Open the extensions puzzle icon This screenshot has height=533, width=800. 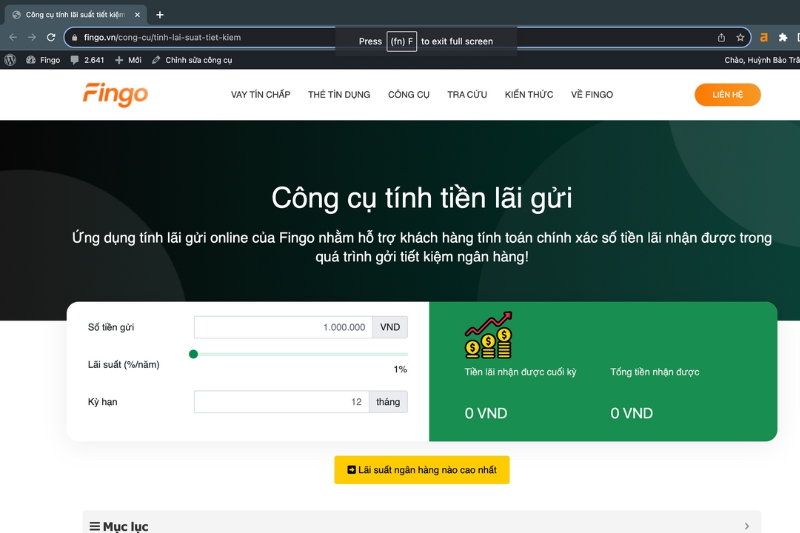click(x=783, y=37)
